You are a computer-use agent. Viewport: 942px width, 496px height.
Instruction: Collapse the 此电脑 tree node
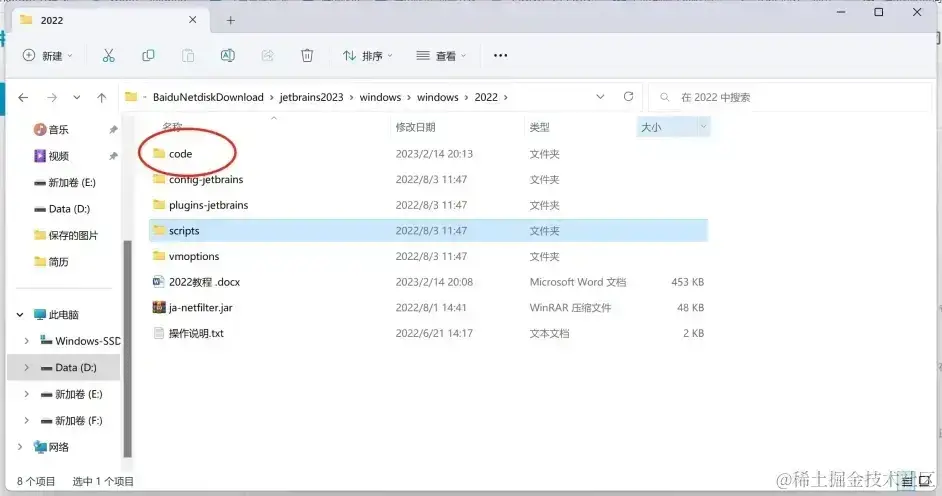pos(20,315)
